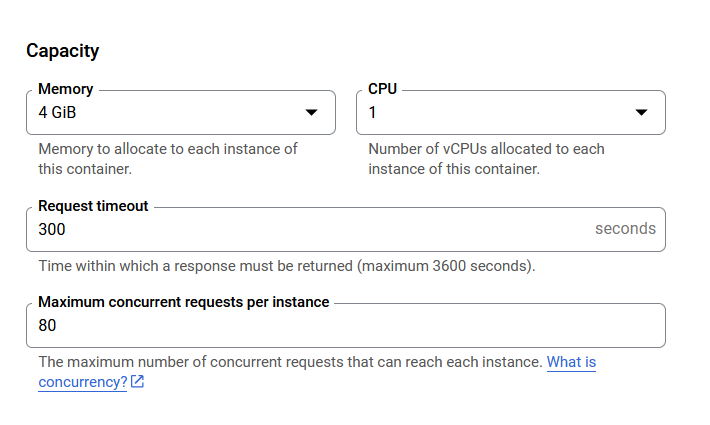The height and width of the screenshot is (425, 710).
Task: Click the Memory field label
Action: coord(66,89)
